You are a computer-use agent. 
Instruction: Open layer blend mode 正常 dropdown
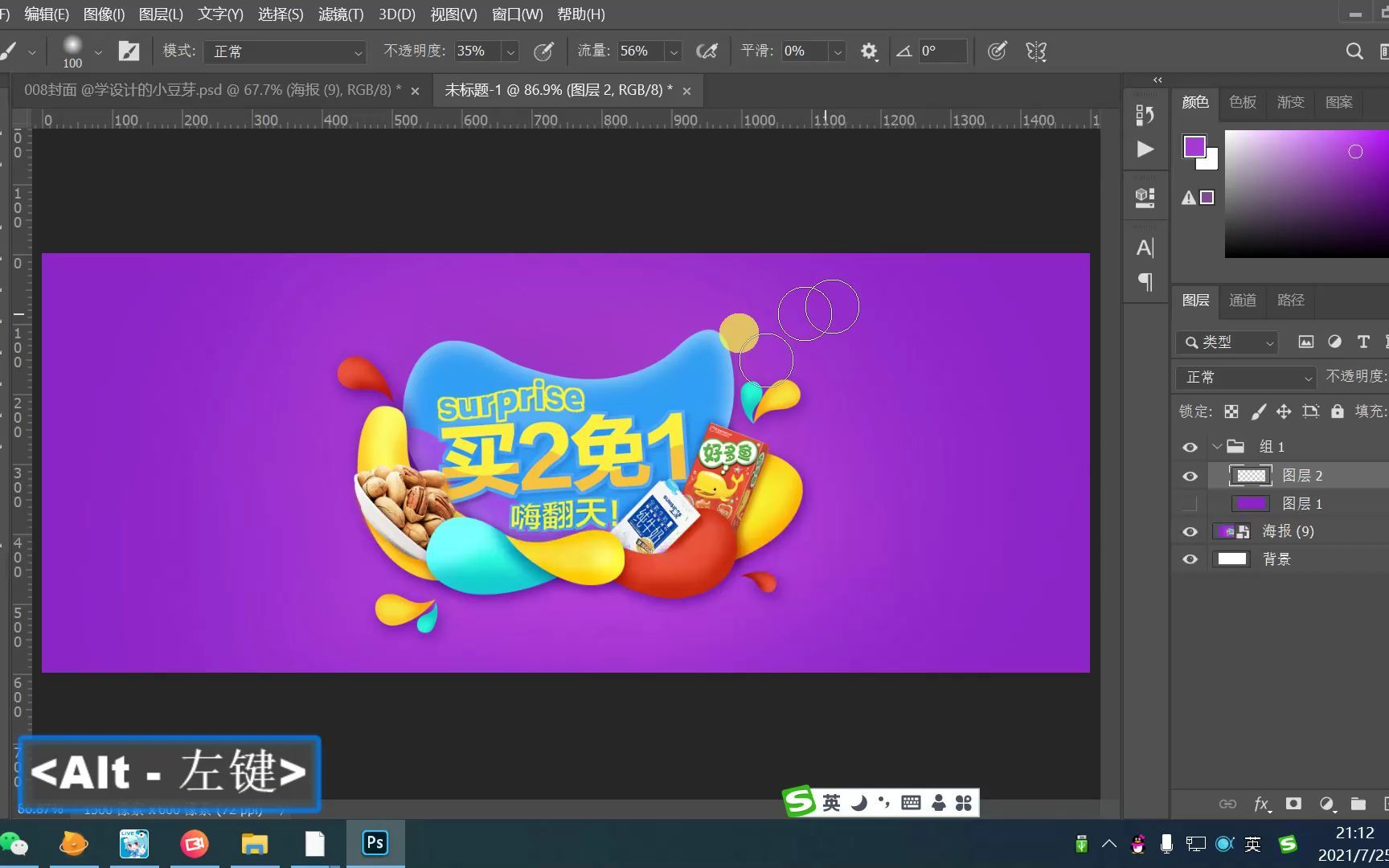pyautogui.click(x=1246, y=377)
